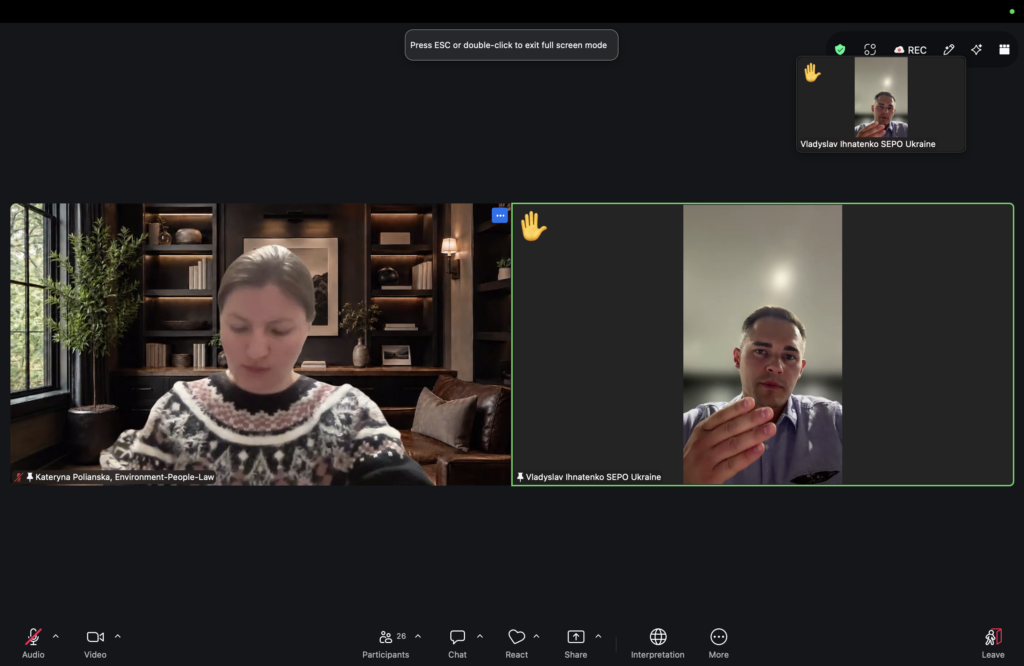1024x666 pixels.
Task: Expand audio options chevron
Action: [56, 636]
